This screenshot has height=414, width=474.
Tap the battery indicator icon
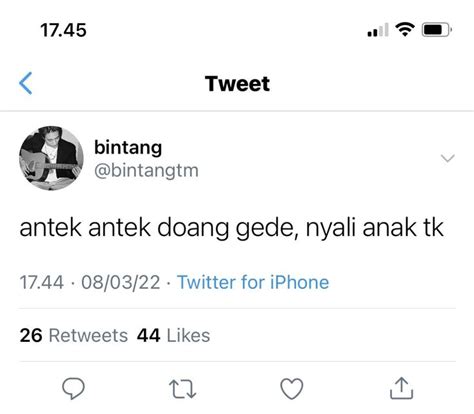pos(437,30)
